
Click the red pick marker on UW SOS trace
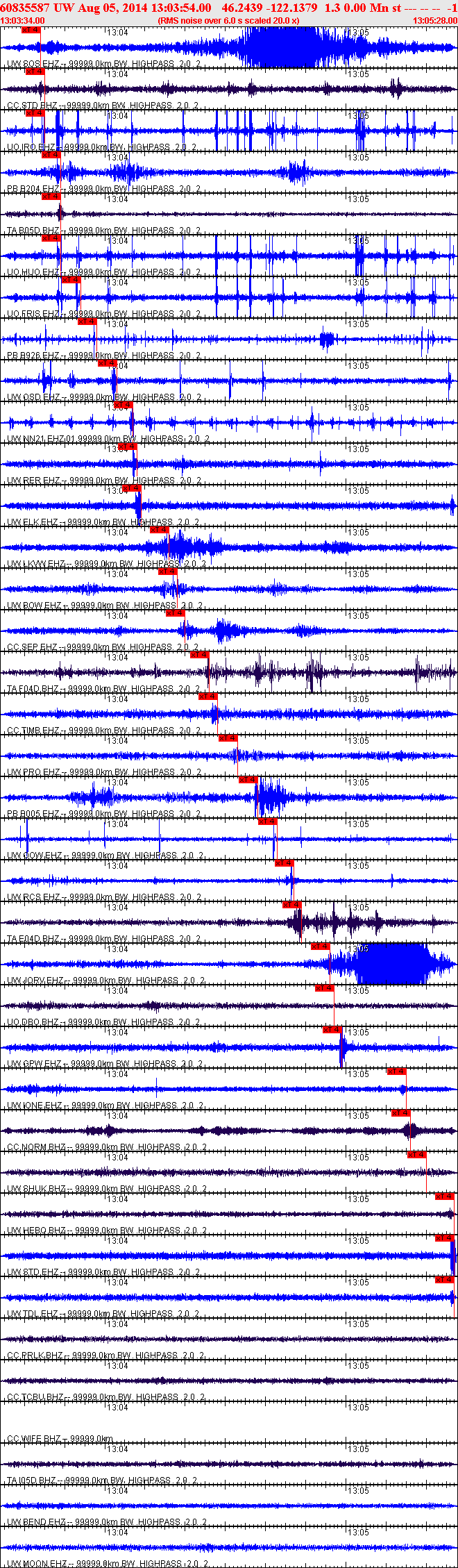[31, 30]
